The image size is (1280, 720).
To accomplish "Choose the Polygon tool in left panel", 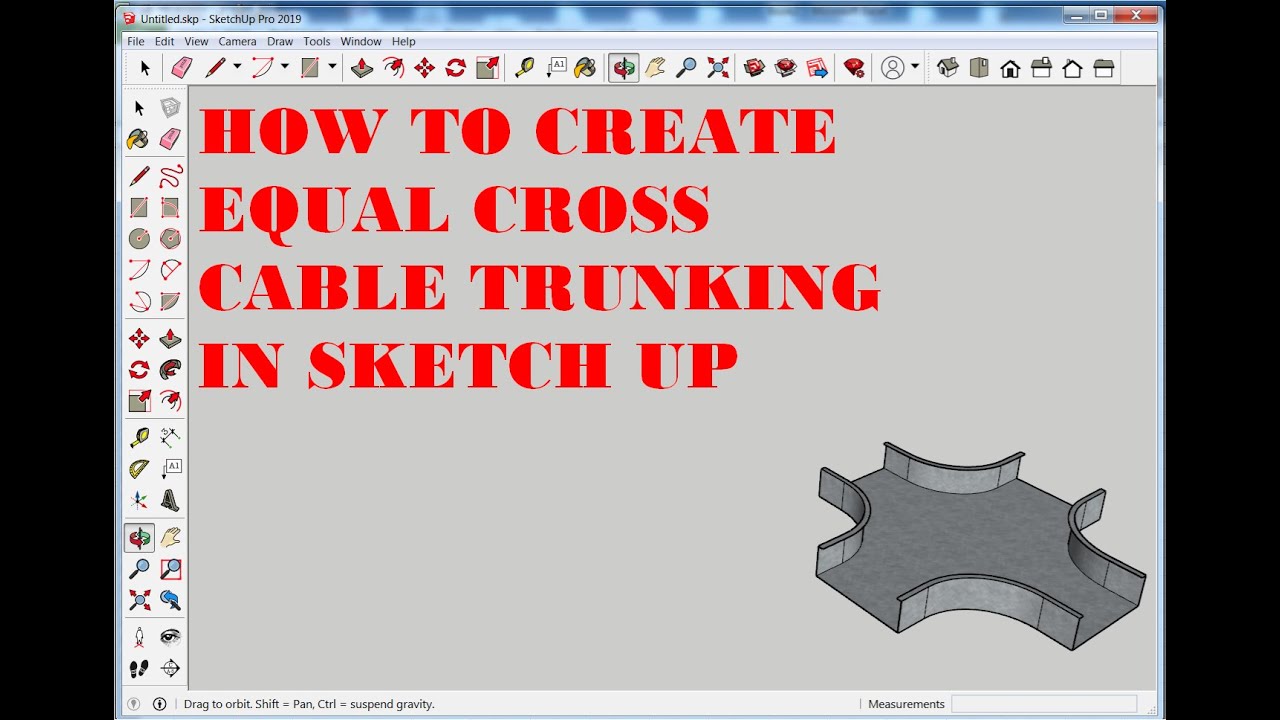I will [170, 239].
